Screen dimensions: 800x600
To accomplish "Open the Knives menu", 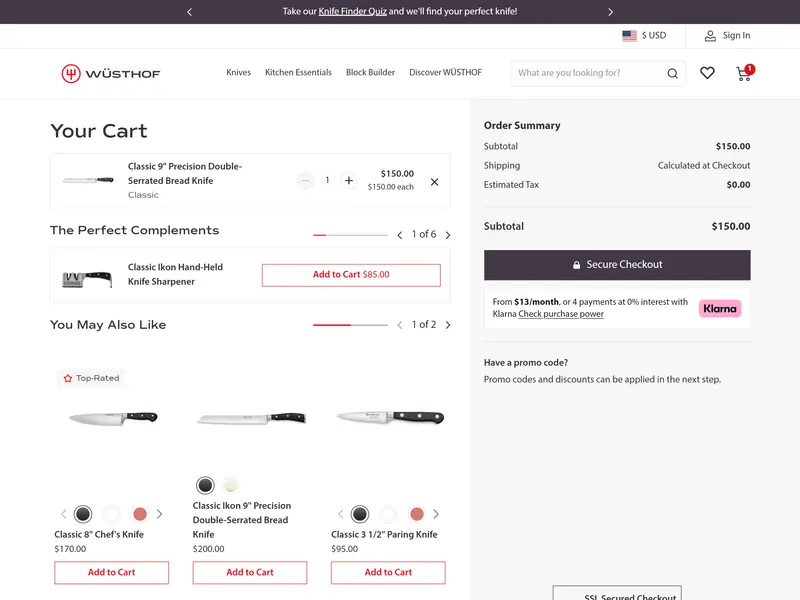I will [x=238, y=72].
